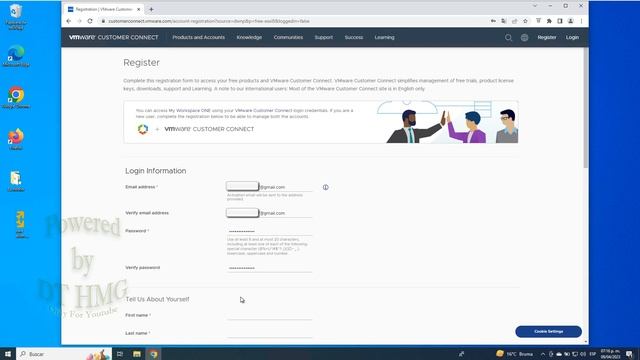Click the taskbar clock and date
640x360 pixels.
pos(610,354)
